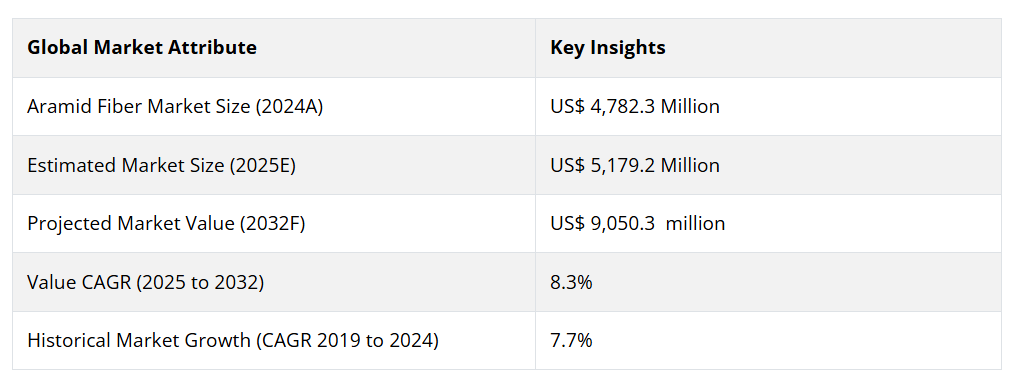Screen dimensions: 1012x378
Task: Click the (2024A) year label text
Action: point(289,106)
